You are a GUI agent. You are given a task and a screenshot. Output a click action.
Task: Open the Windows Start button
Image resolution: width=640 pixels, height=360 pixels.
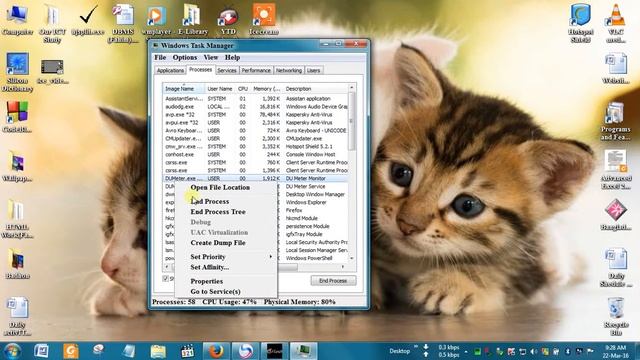(x=12, y=351)
